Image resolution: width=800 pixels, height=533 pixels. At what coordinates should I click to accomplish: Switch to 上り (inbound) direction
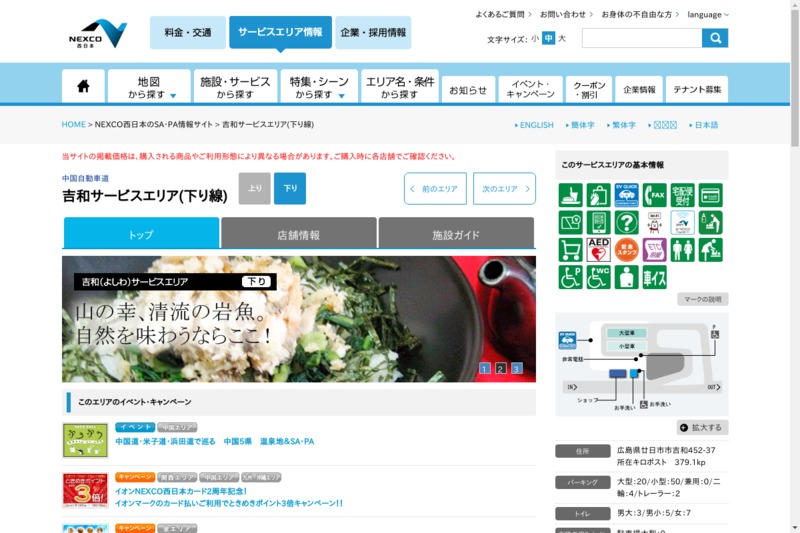pyautogui.click(x=254, y=188)
